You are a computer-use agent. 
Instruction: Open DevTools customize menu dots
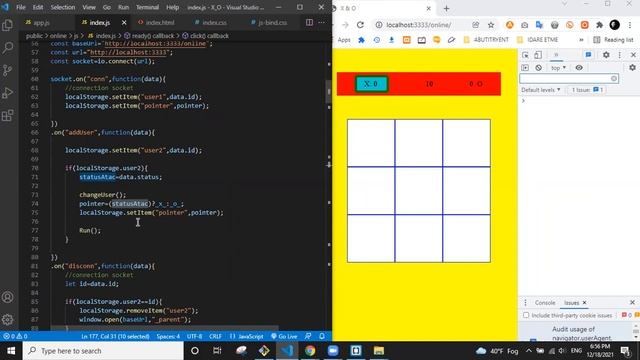click(x=620, y=55)
